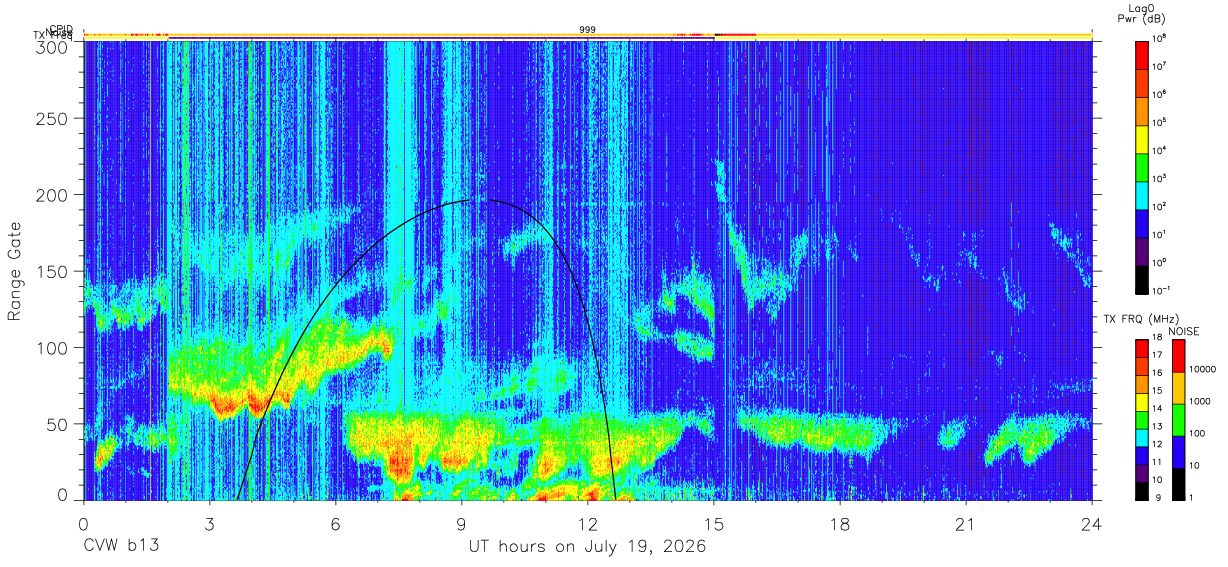Click the '999' CPID value at top
1228x567 pixels.
click(588, 30)
